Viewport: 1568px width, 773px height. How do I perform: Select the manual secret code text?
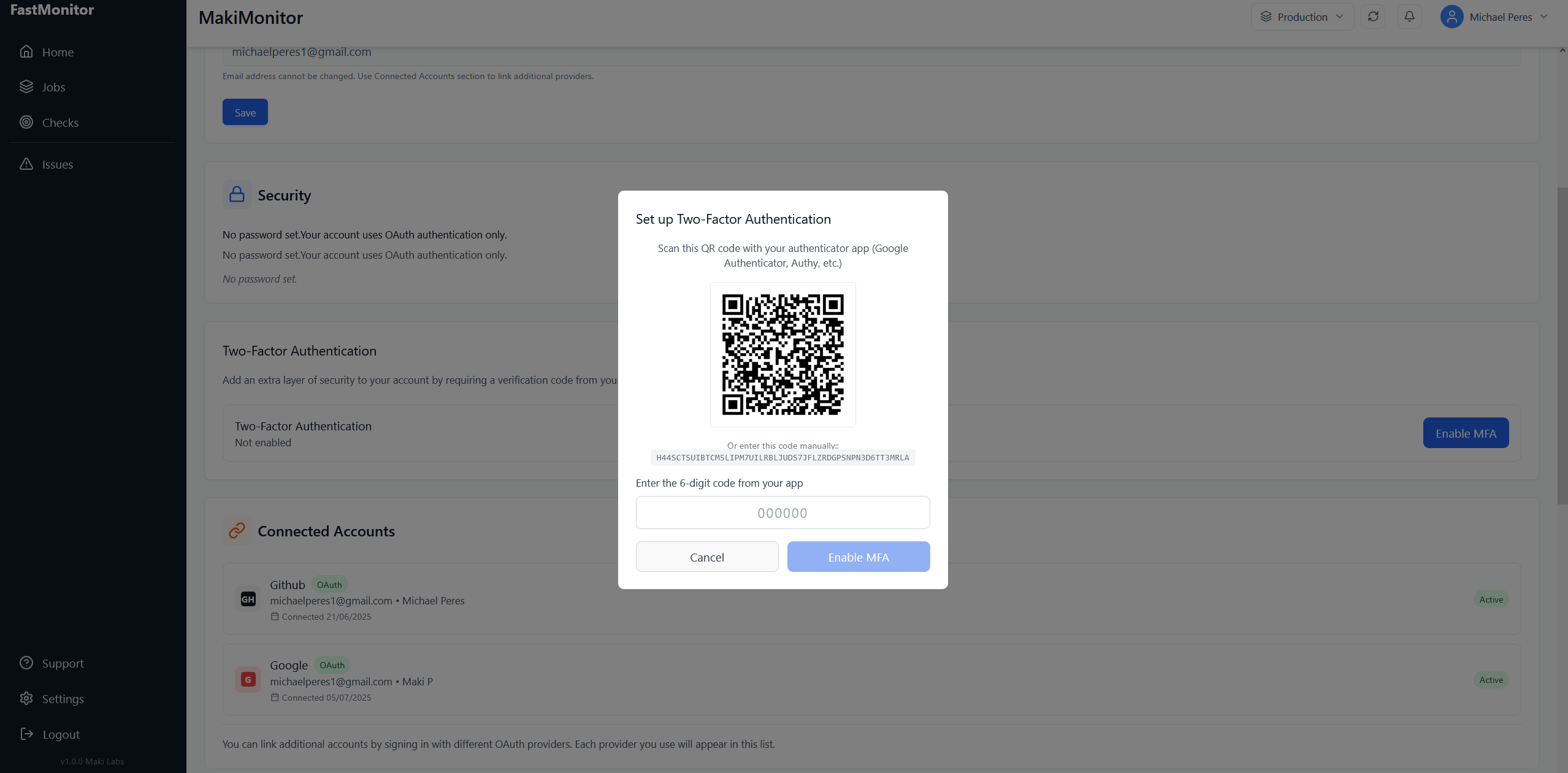coord(782,457)
